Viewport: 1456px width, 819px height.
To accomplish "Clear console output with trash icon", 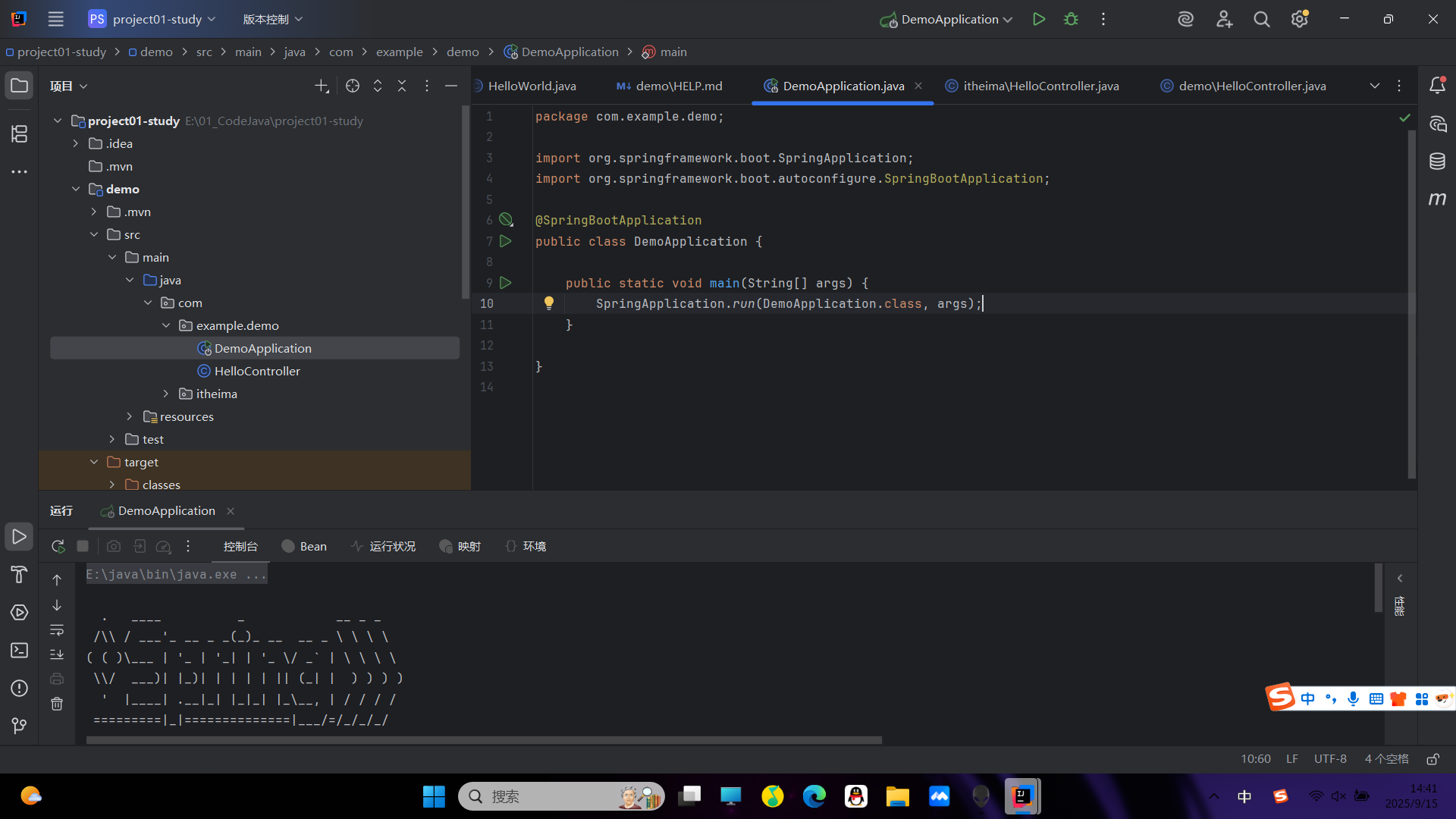I will click(57, 704).
